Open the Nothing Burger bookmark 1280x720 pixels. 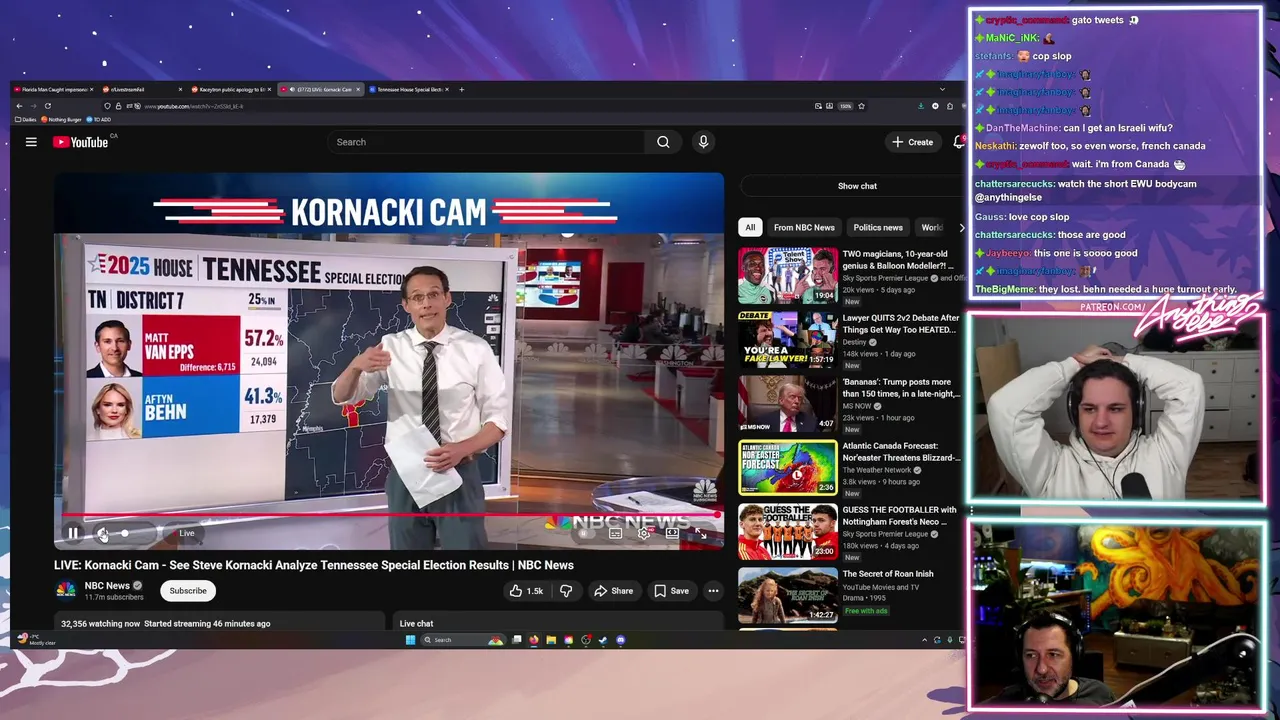point(62,119)
